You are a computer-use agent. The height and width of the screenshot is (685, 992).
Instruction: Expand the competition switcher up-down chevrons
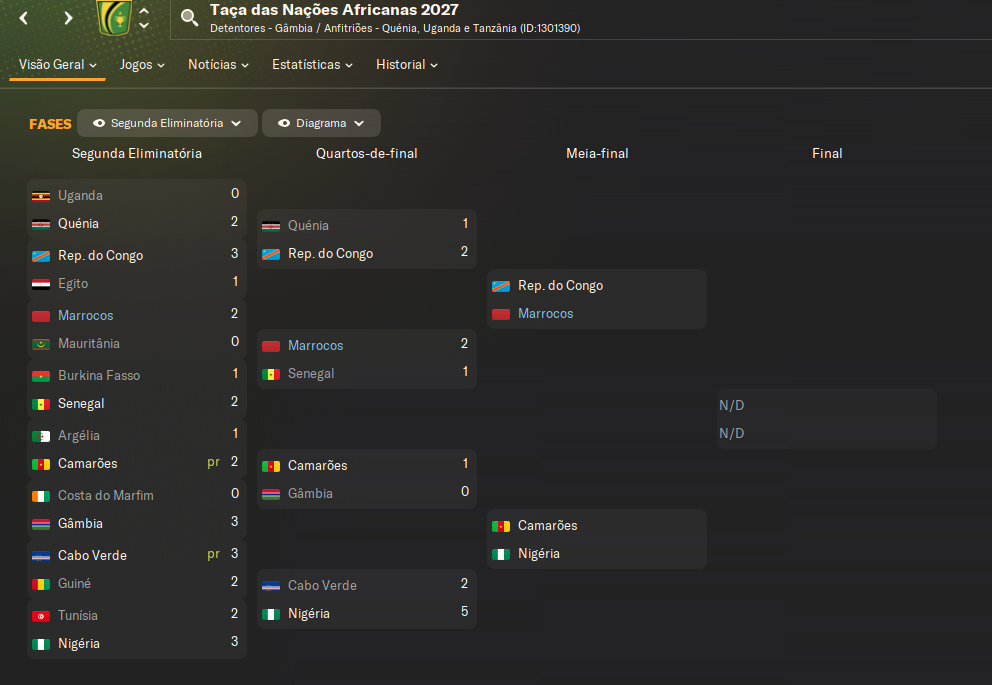[x=144, y=18]
